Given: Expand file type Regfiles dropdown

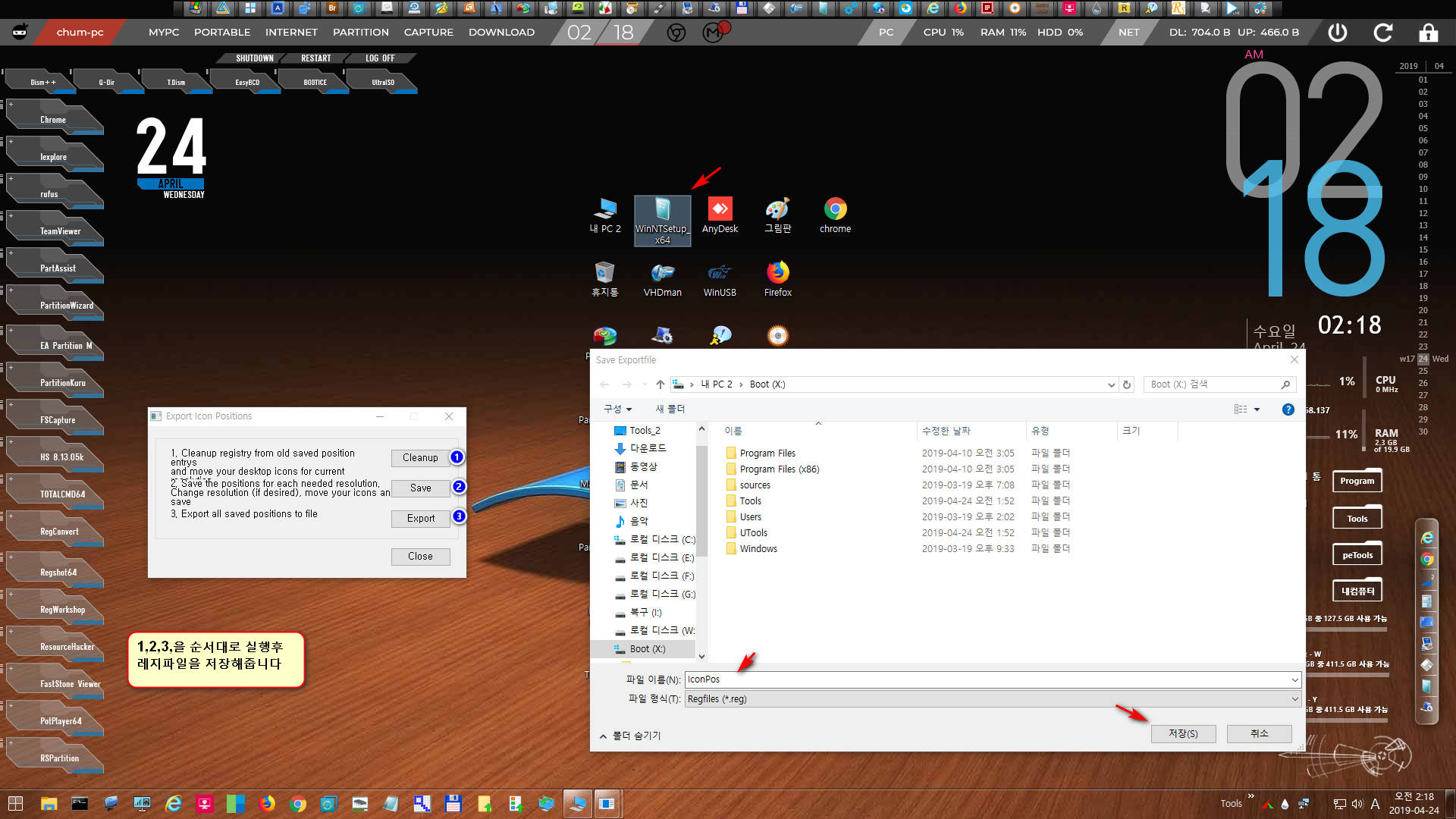Looking at the screenshot, I should click(x=1294, y=699).
